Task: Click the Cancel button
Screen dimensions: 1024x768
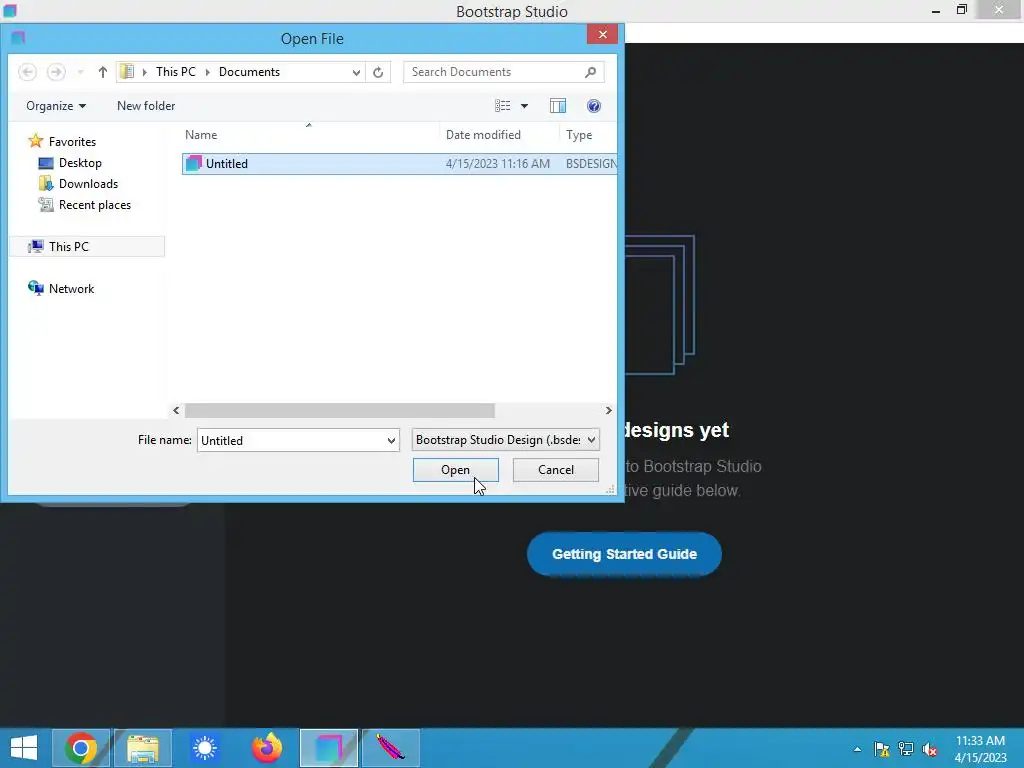Action: point(556,470)
